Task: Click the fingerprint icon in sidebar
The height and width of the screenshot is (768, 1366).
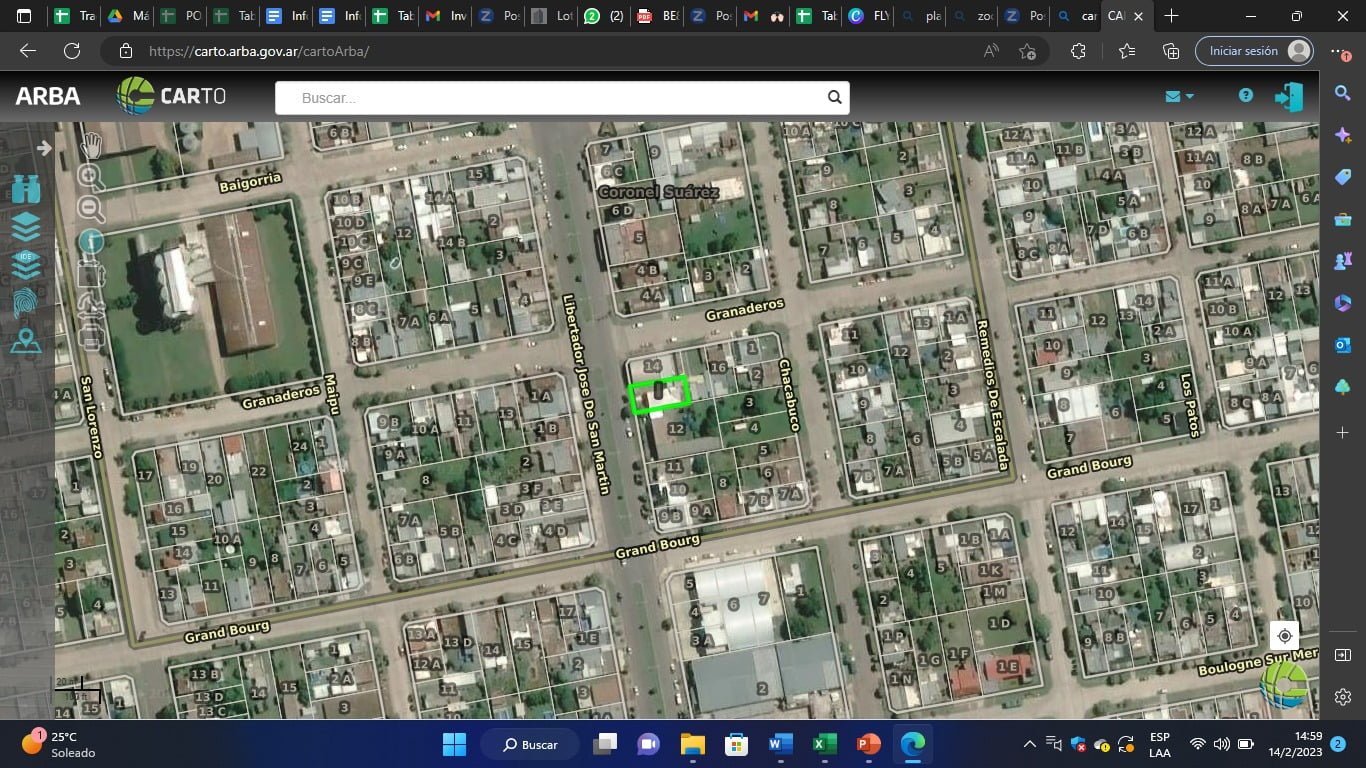Action: click(x=26, y=303)
